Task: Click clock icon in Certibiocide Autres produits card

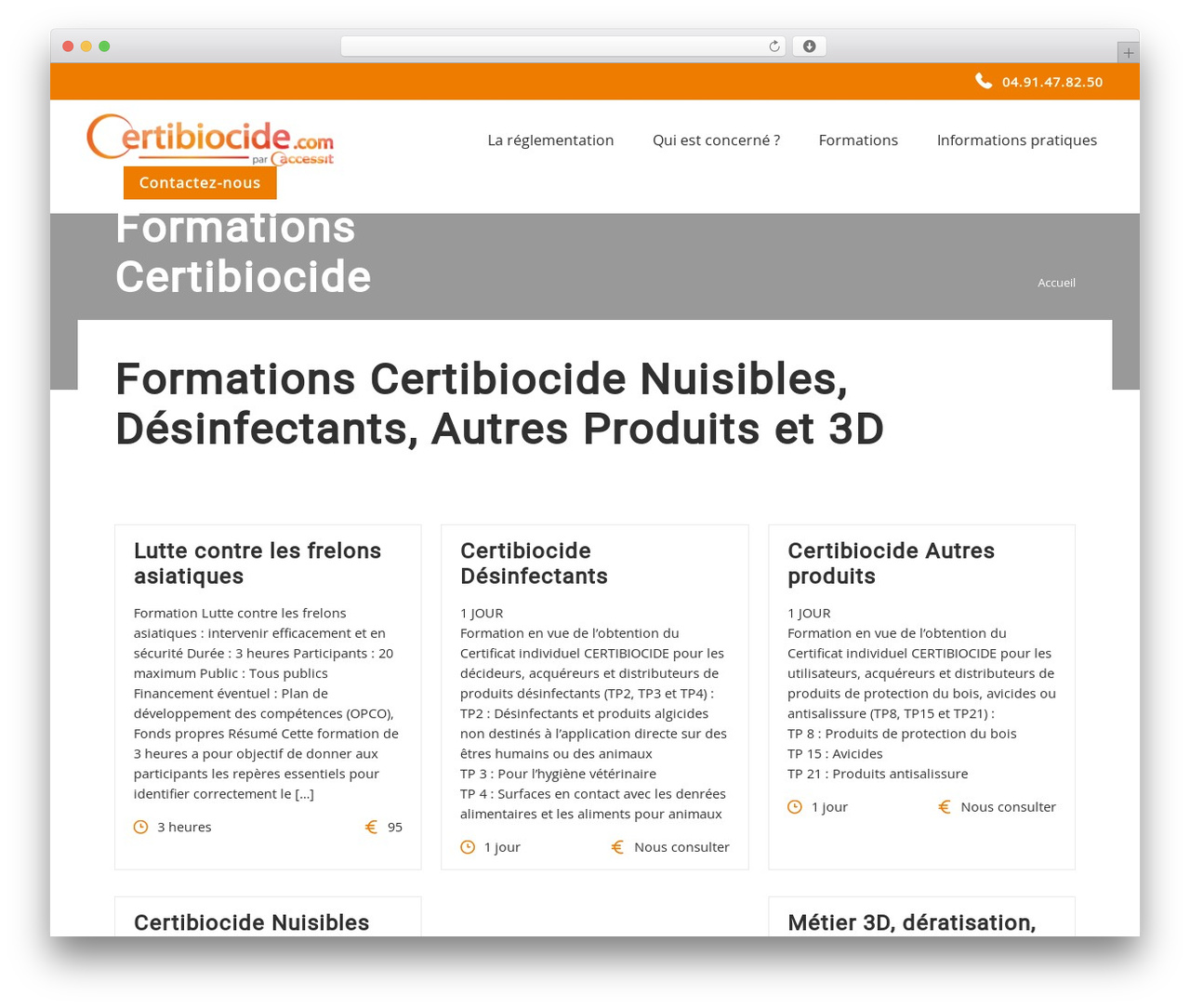Action: point(795,807)
